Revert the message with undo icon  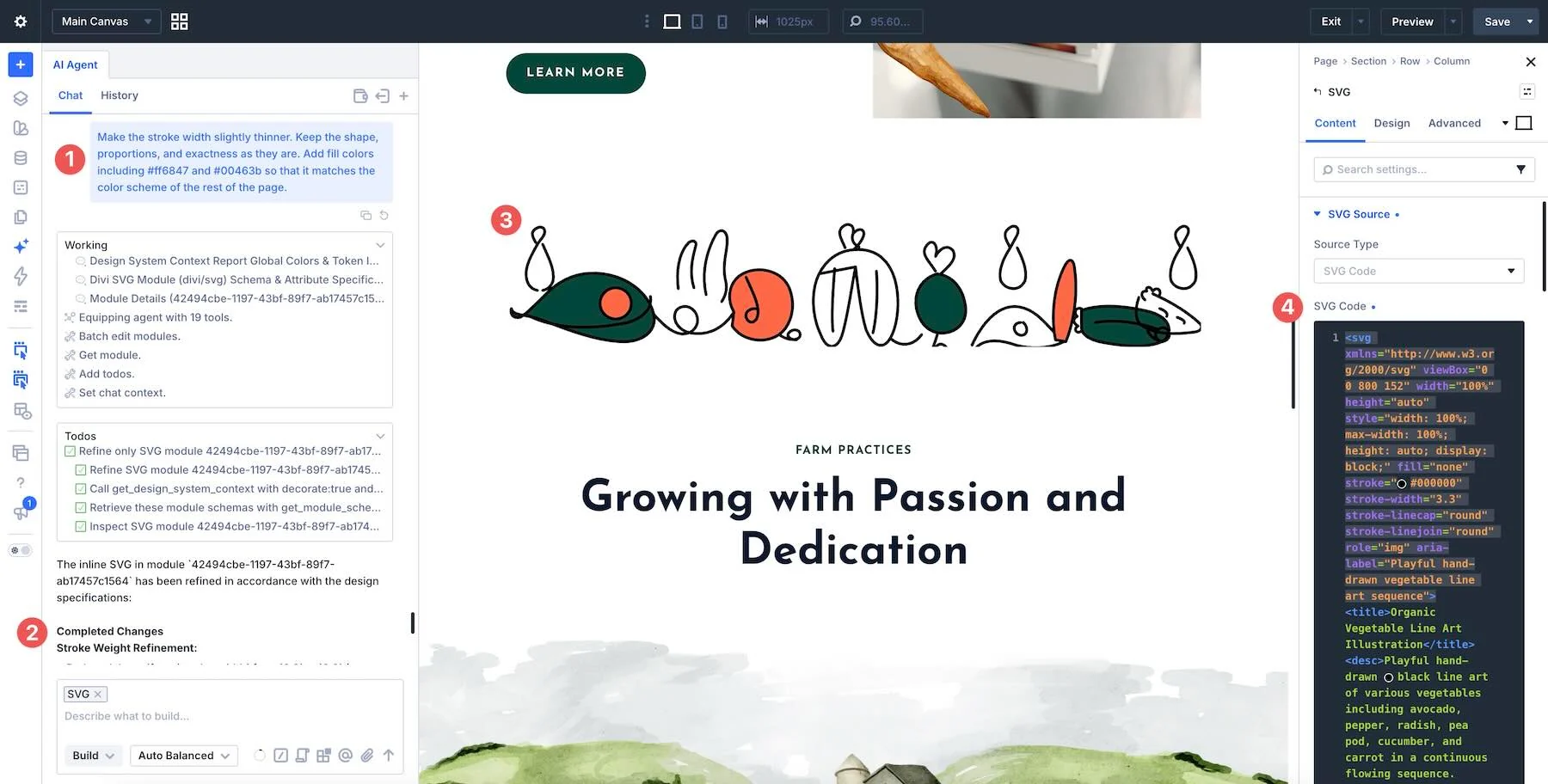point(384,215)
